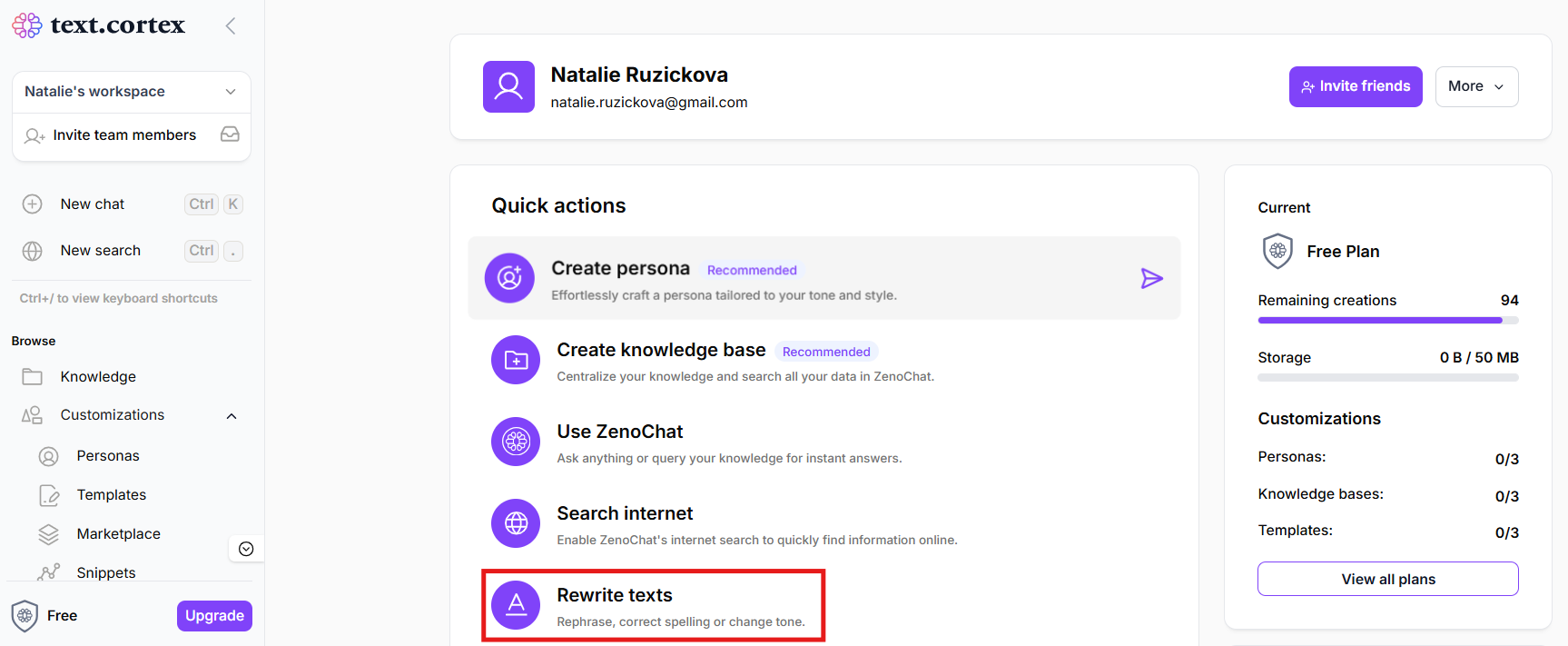Click the Upgrade button
Viewport: 1568px width, 646px height.
pyautogui.click(x=214, y=616)
